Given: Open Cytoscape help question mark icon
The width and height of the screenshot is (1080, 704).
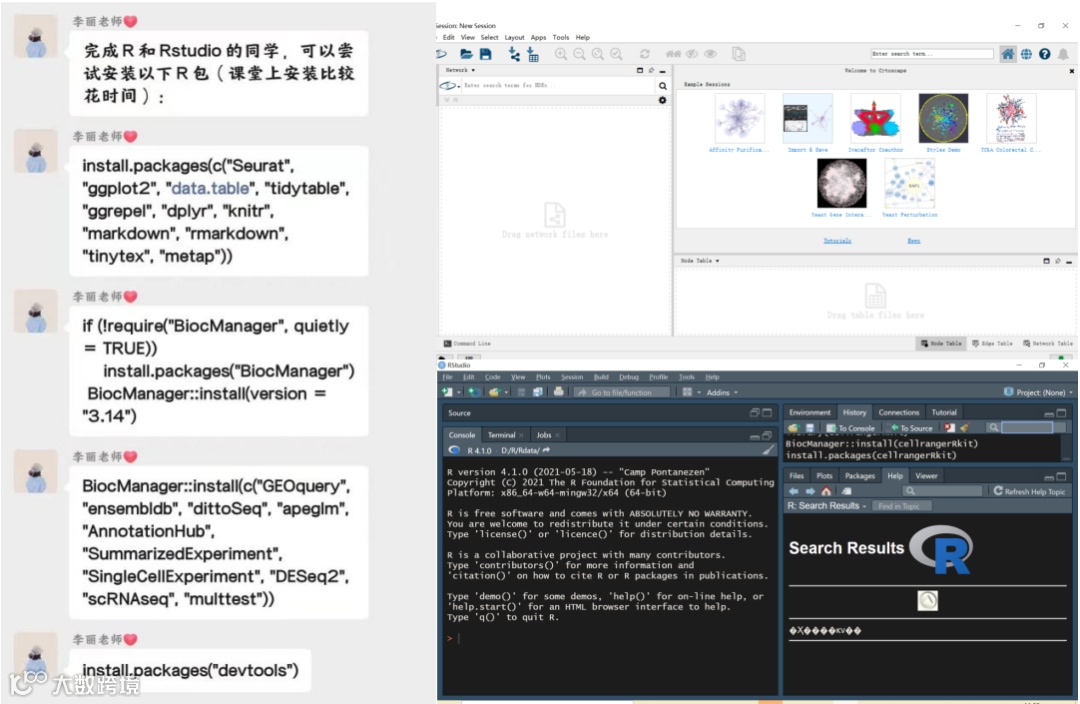Looking at the screenshot, I should click(x=1045, y=54).
